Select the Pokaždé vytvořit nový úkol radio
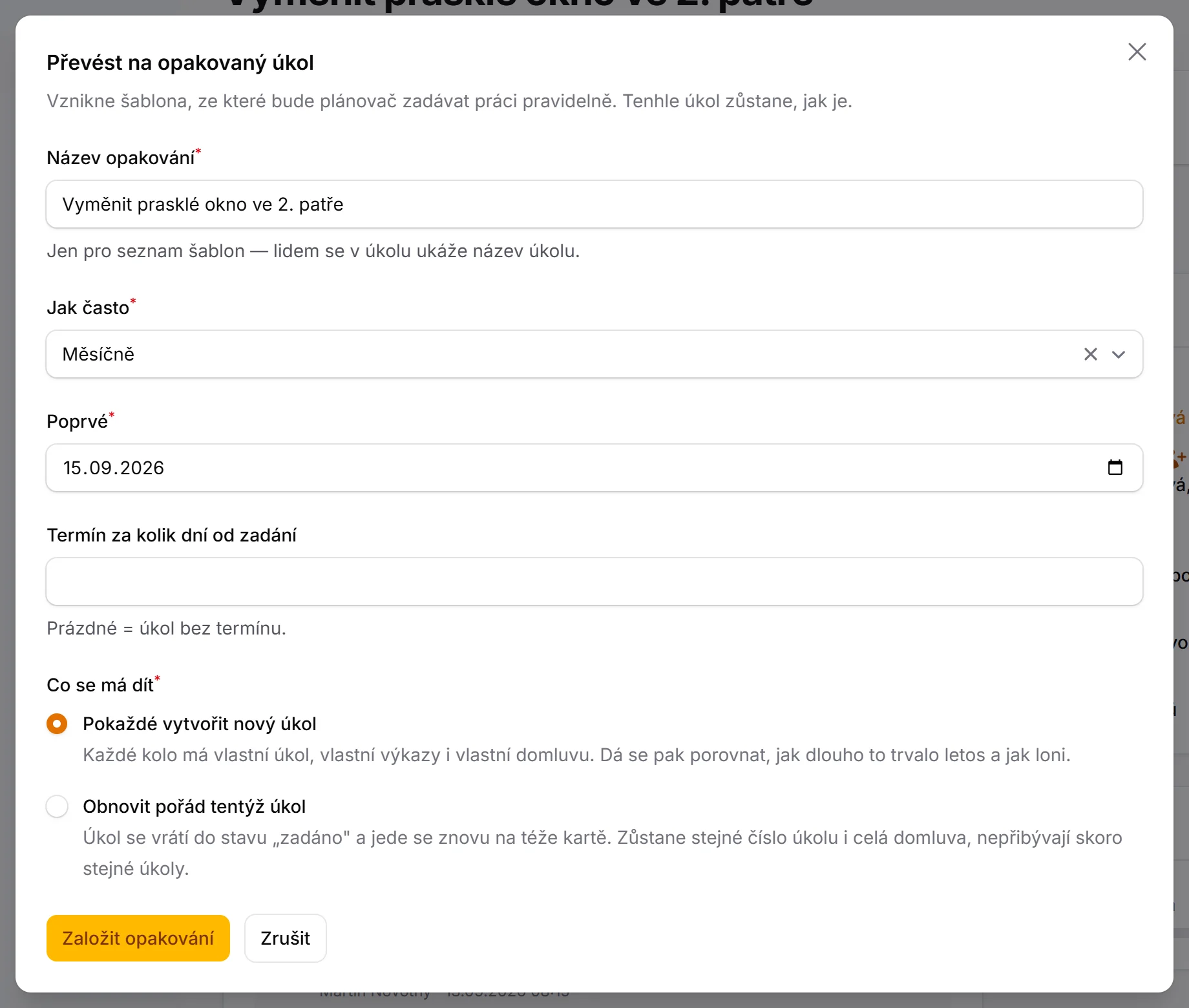Screen dimensions: 1189x1008 [57, 724]
